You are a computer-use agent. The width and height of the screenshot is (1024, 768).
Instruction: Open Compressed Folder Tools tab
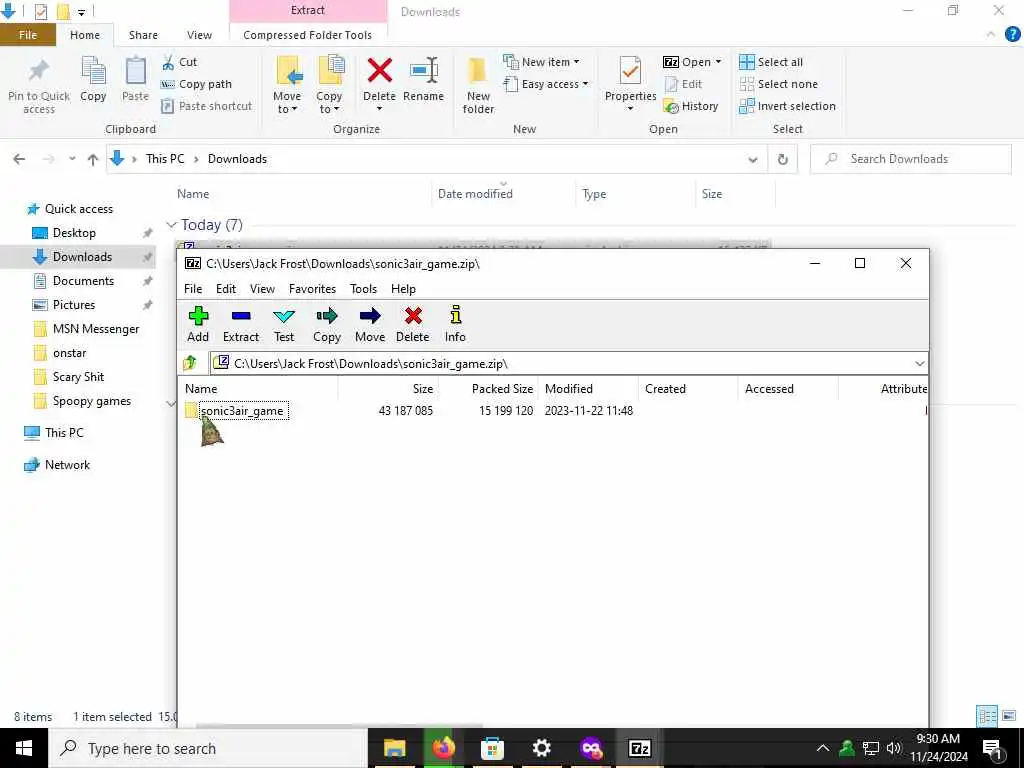tap(308, 35)
